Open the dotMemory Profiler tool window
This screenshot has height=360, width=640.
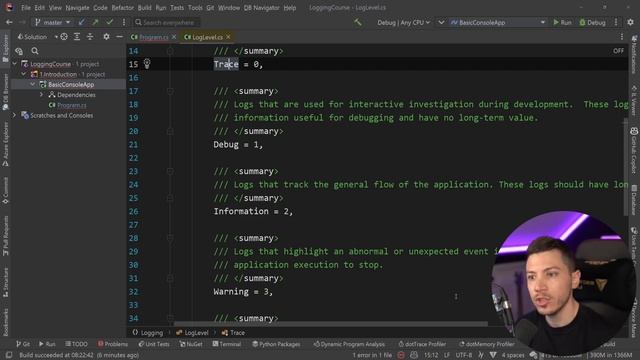click(487, 344)
